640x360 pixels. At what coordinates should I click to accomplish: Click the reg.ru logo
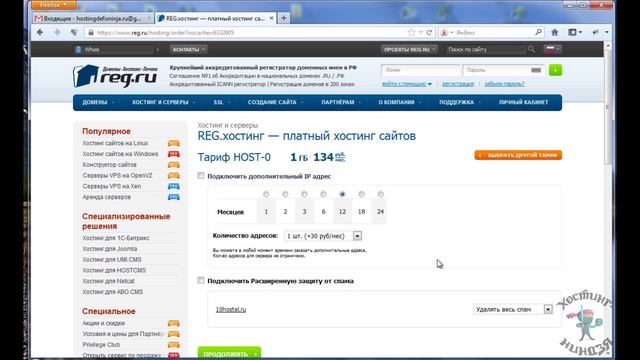tap(115, 76)
